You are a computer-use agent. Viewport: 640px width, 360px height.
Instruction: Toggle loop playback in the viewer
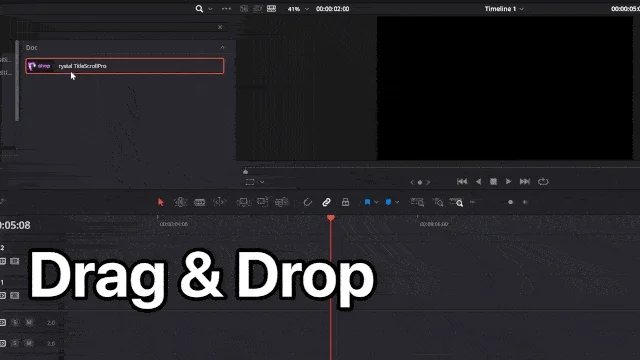point(543,182)
